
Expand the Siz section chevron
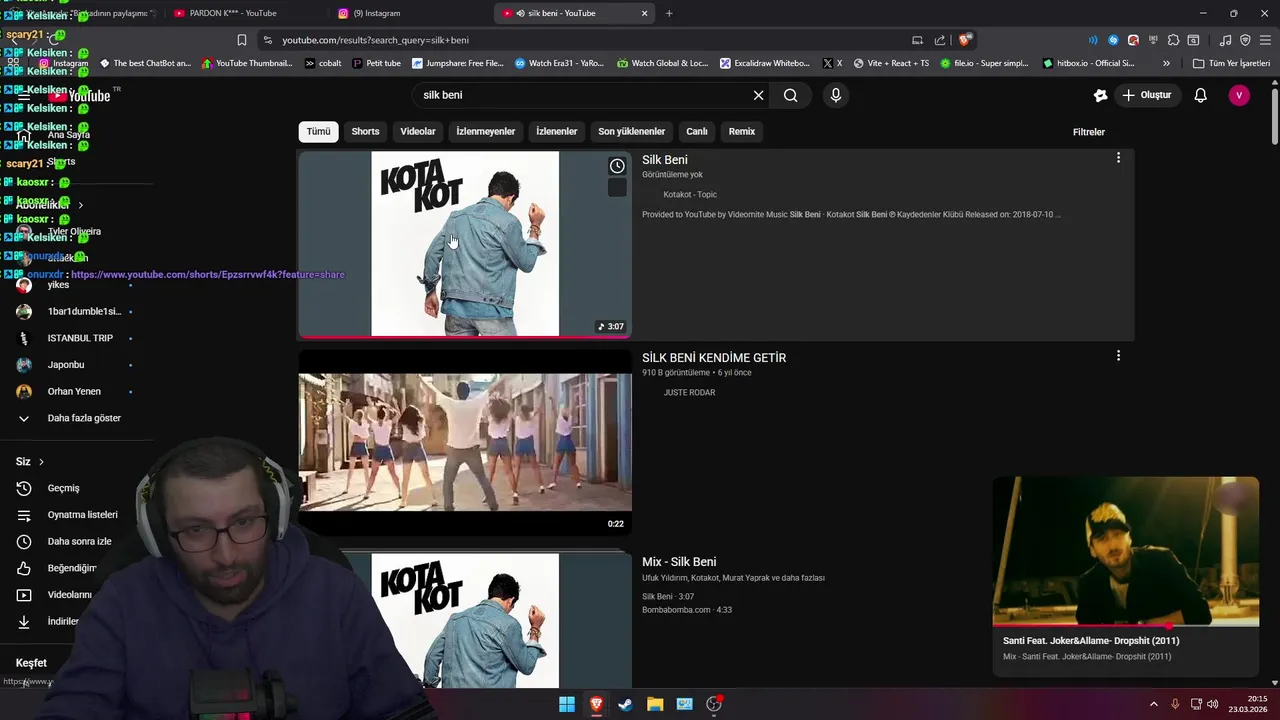[x=41, y=462]
